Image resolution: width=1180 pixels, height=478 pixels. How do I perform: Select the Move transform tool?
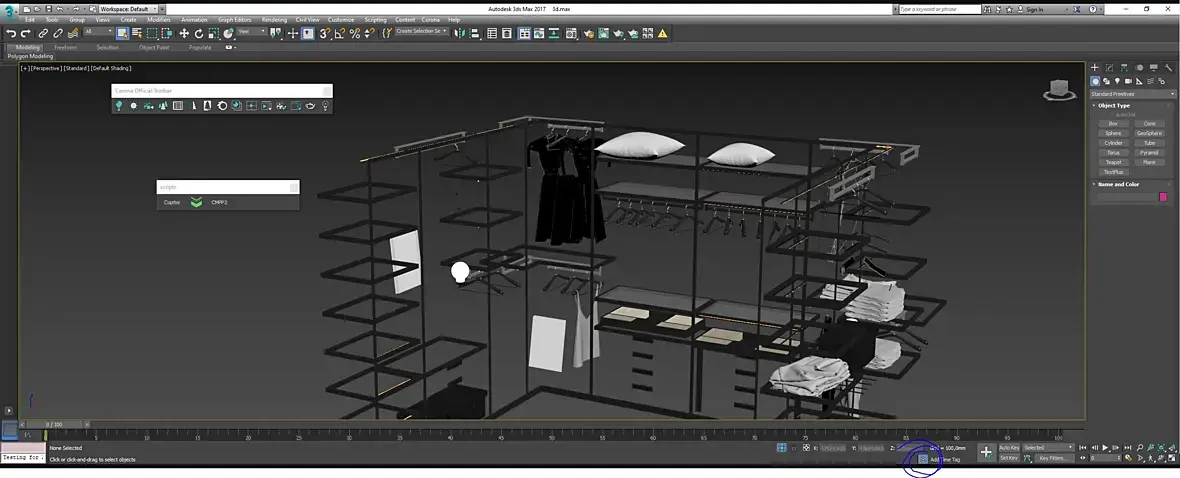[x=184, y=33]
